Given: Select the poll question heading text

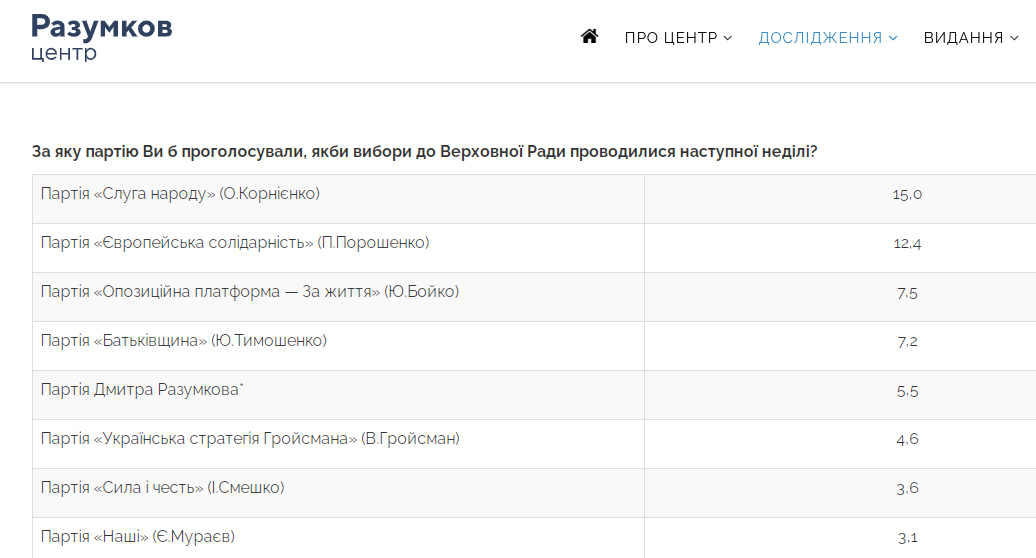Looking at the screenshot, I should (x=425, y=152).
